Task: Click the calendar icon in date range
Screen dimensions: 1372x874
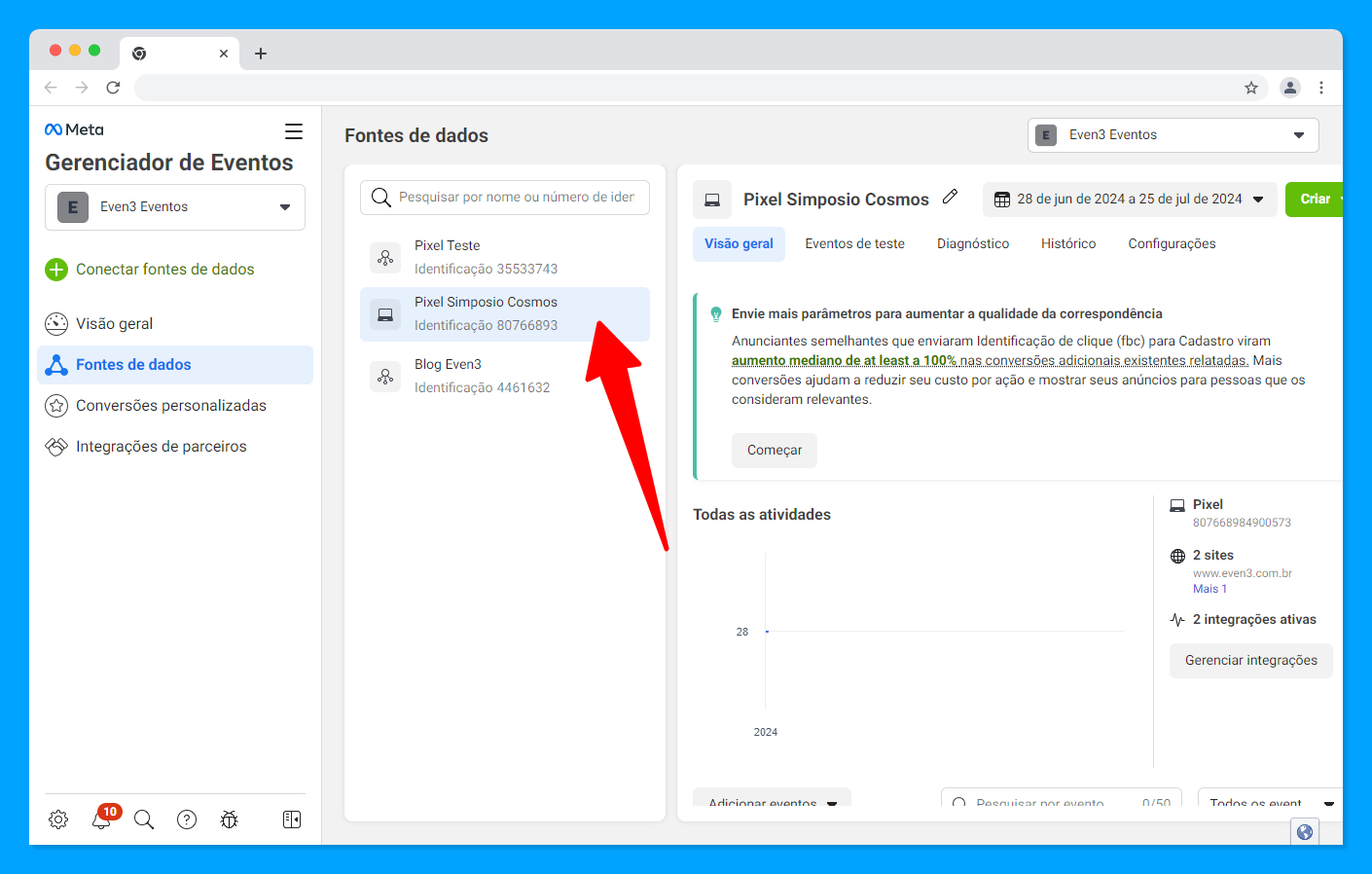Action: pyautogui.click(x=1002, y=200)
